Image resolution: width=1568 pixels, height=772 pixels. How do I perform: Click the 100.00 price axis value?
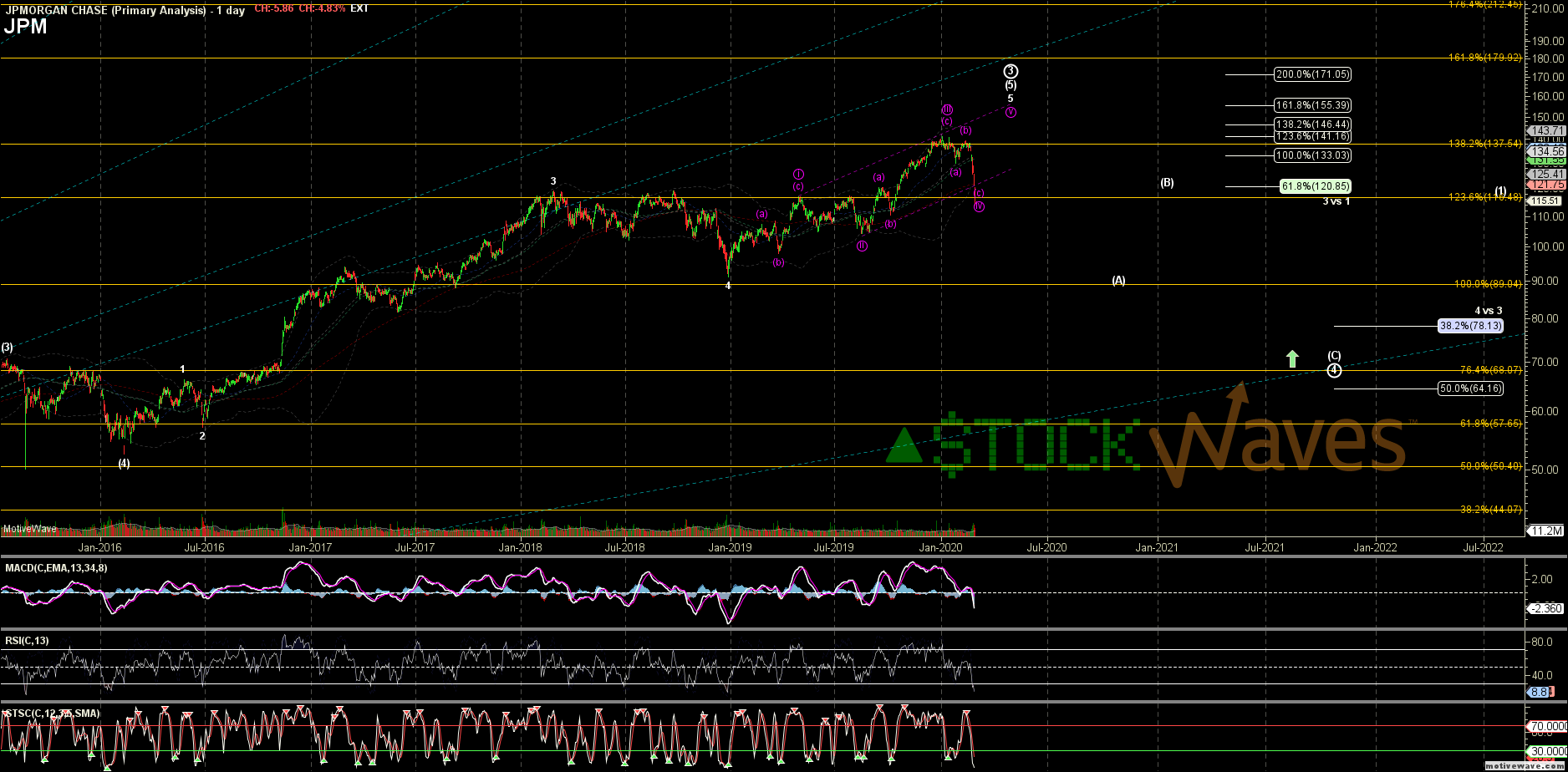(1549, 246)
